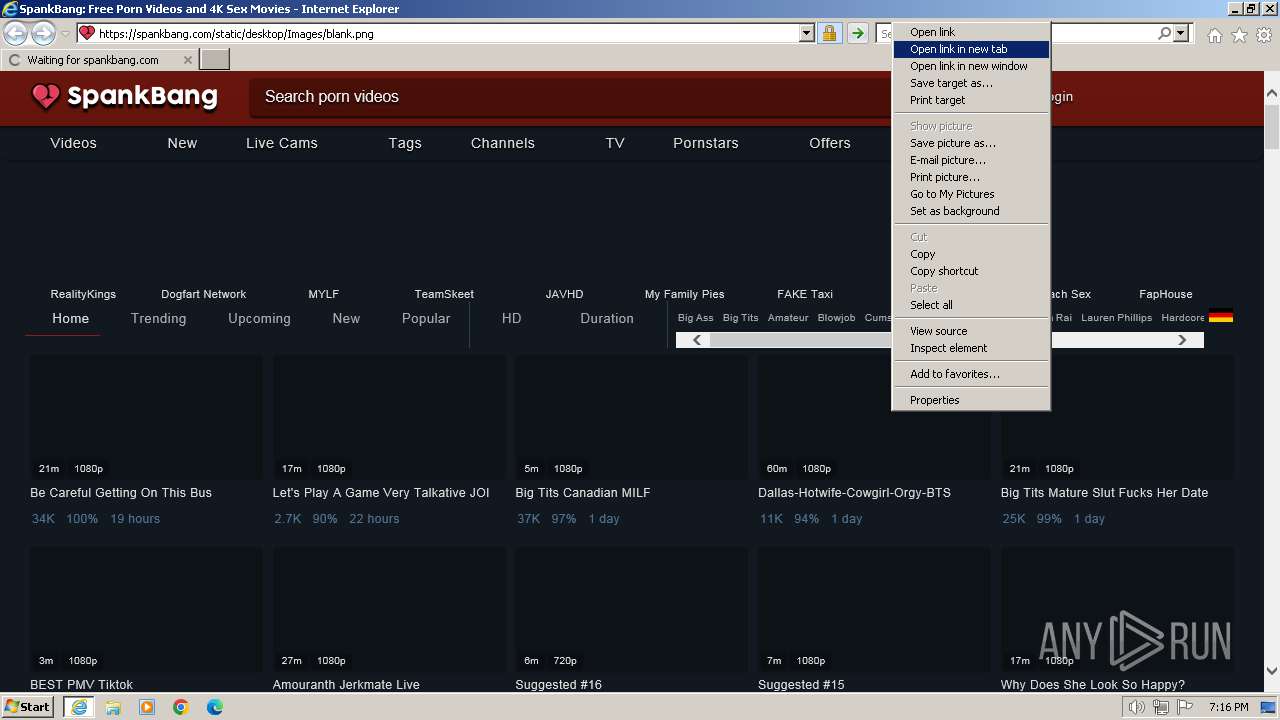Select 'View source' in context menu
This screenshot has height=720, width=1280.
971,331
